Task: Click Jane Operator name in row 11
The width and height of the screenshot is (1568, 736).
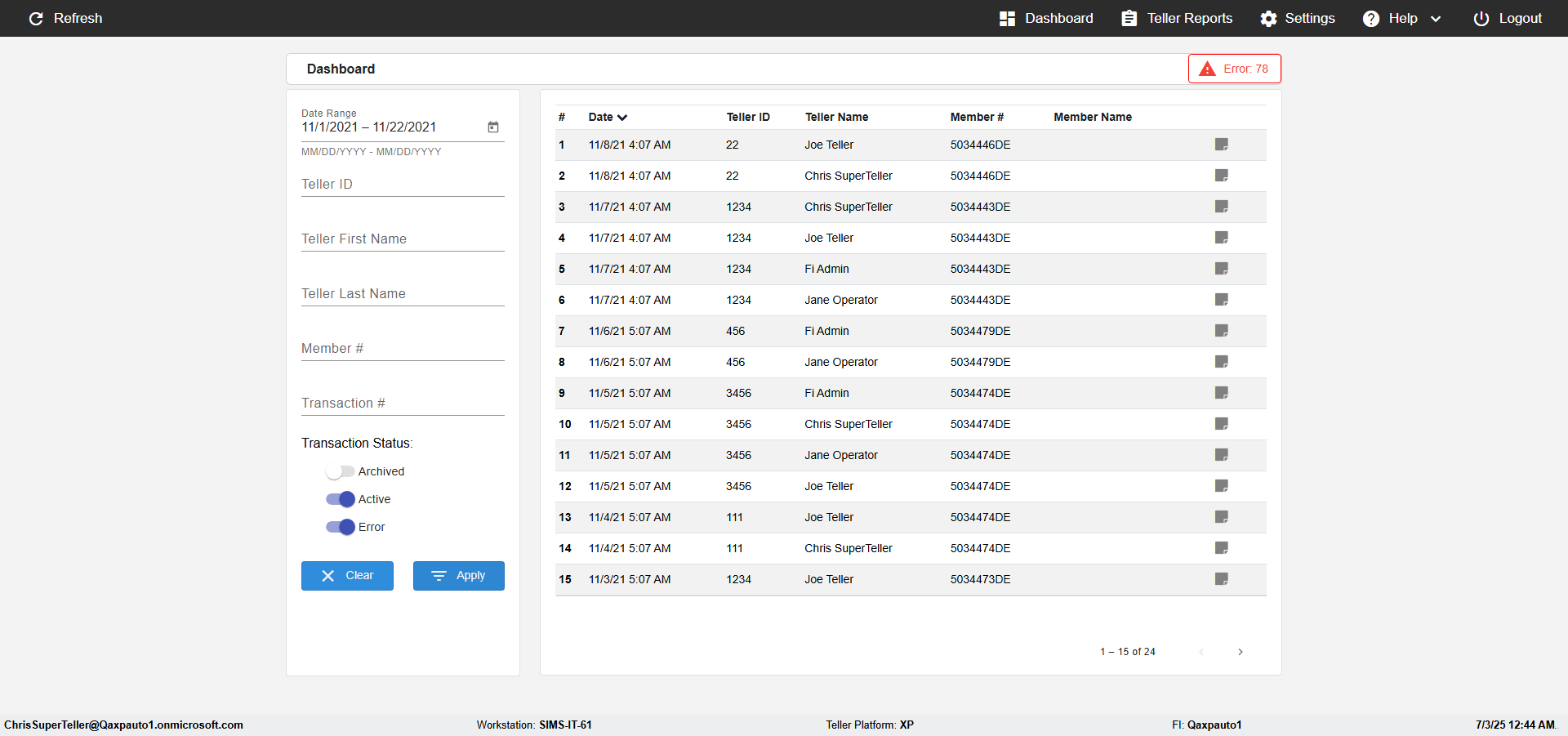Action: click(x=840, y=455)
